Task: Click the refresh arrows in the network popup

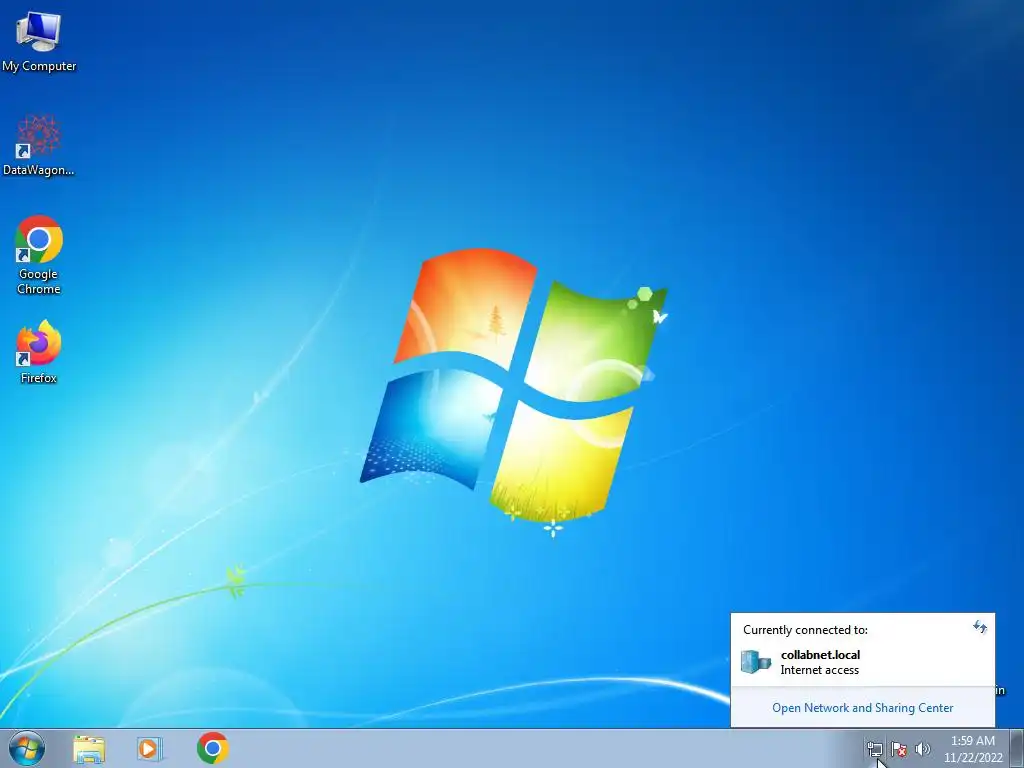Action: click(980, 627)
